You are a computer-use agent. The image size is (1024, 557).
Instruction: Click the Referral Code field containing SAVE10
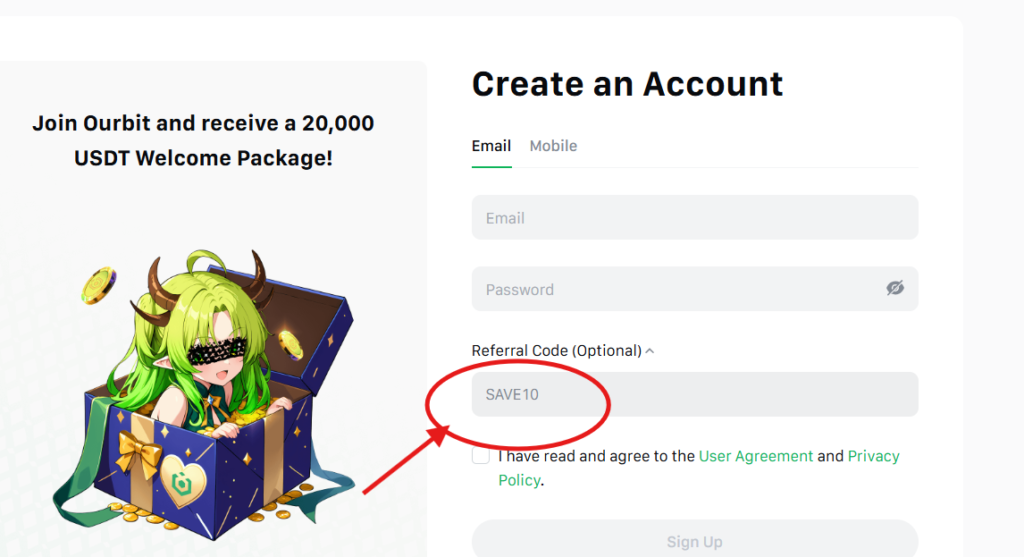[694, 394]
